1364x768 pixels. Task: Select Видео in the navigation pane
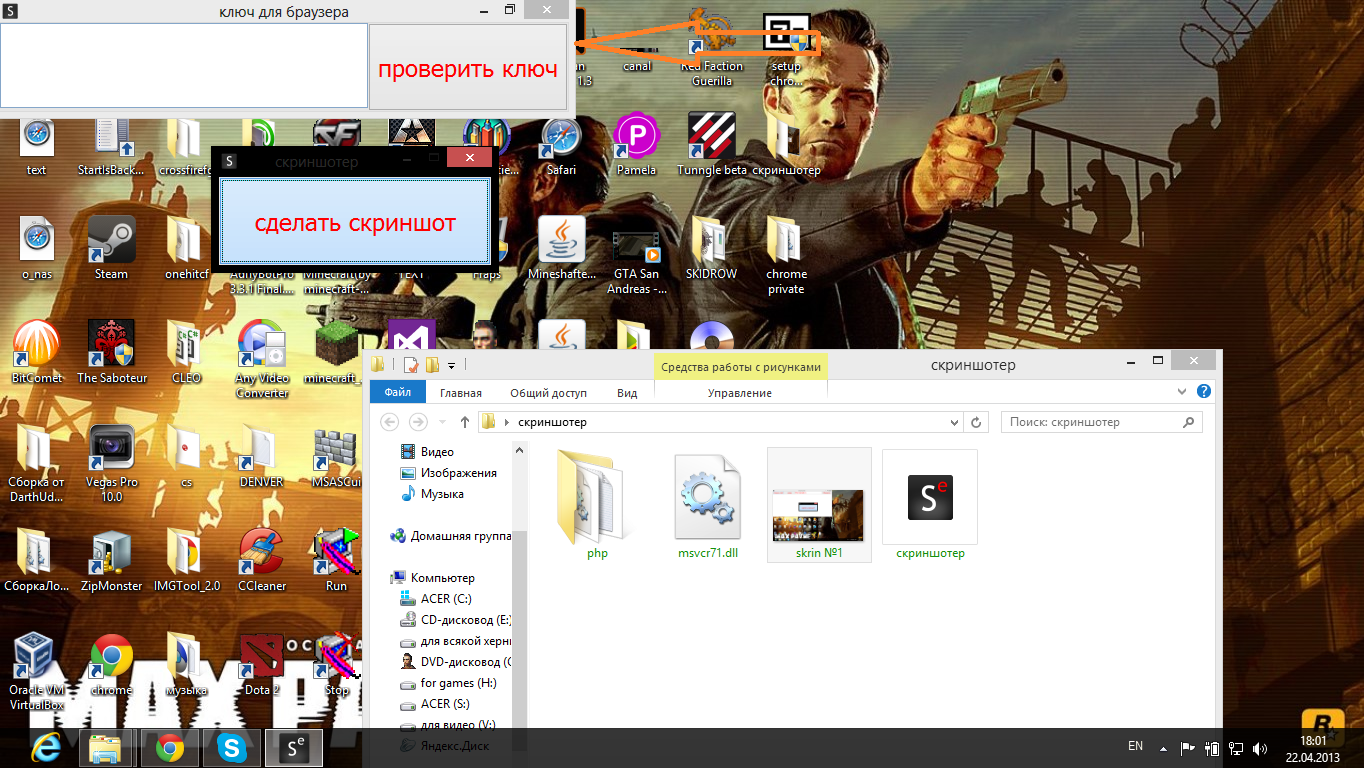427,452
